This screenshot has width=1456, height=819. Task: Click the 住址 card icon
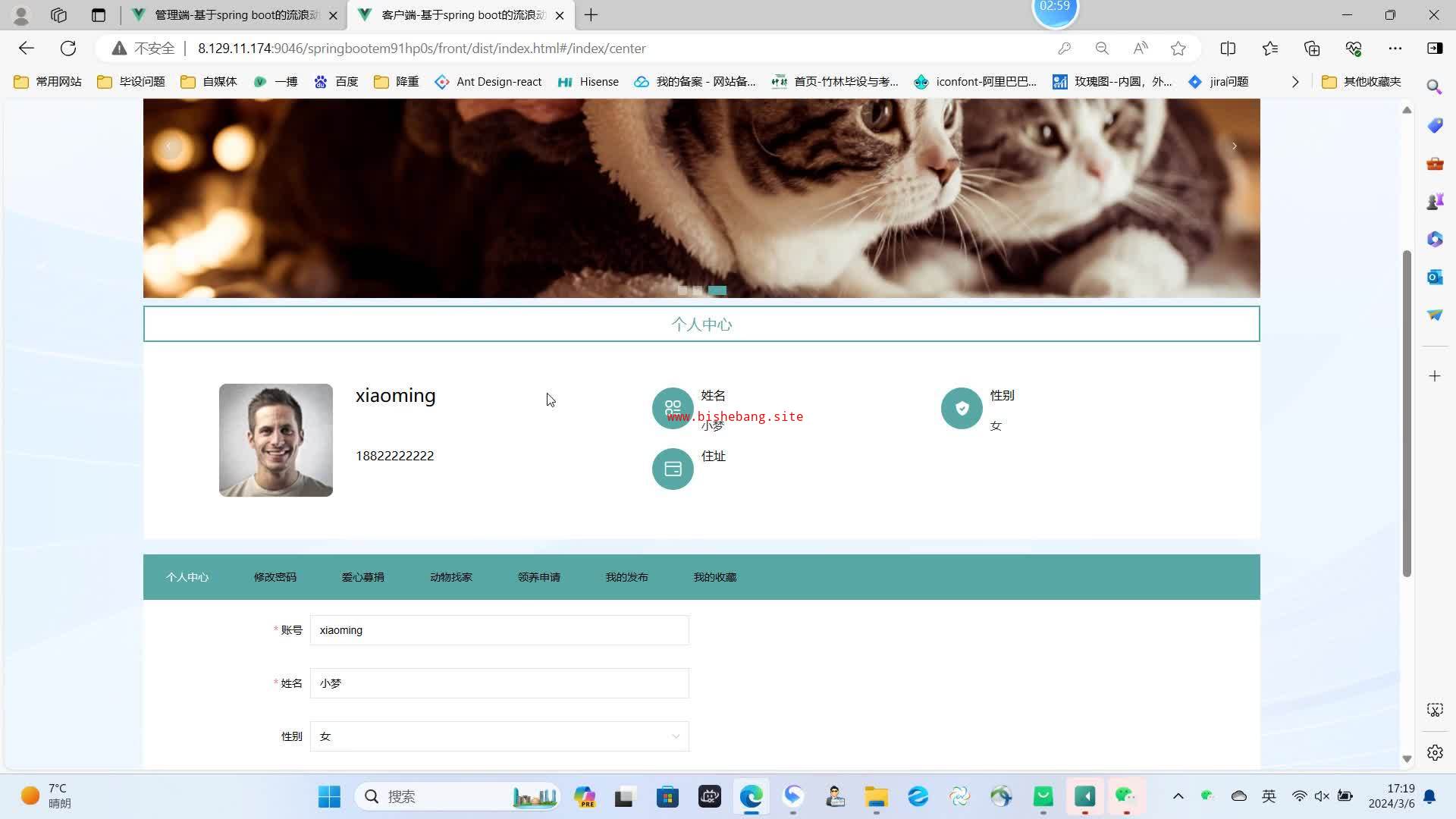coord(673,469)
